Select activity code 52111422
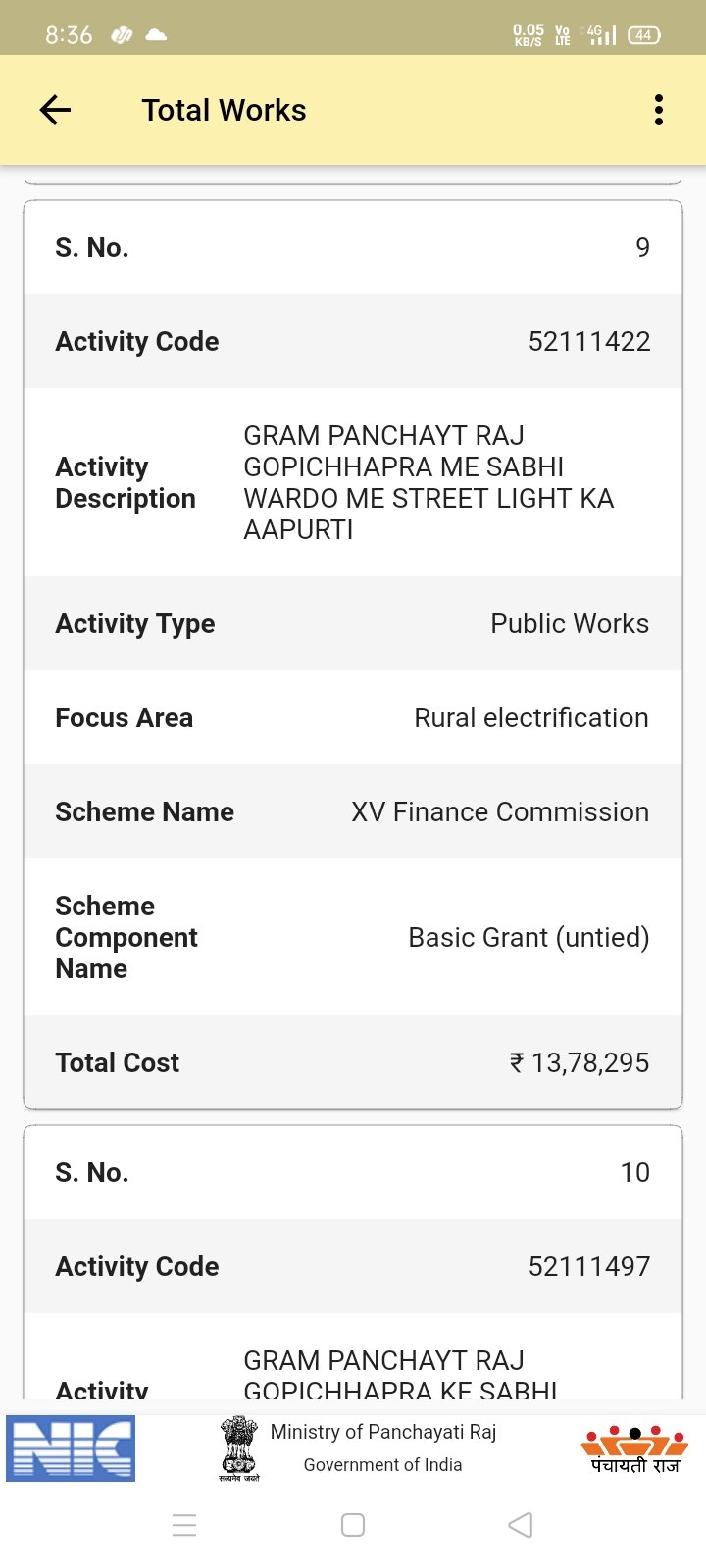 [x=588, y=341]
